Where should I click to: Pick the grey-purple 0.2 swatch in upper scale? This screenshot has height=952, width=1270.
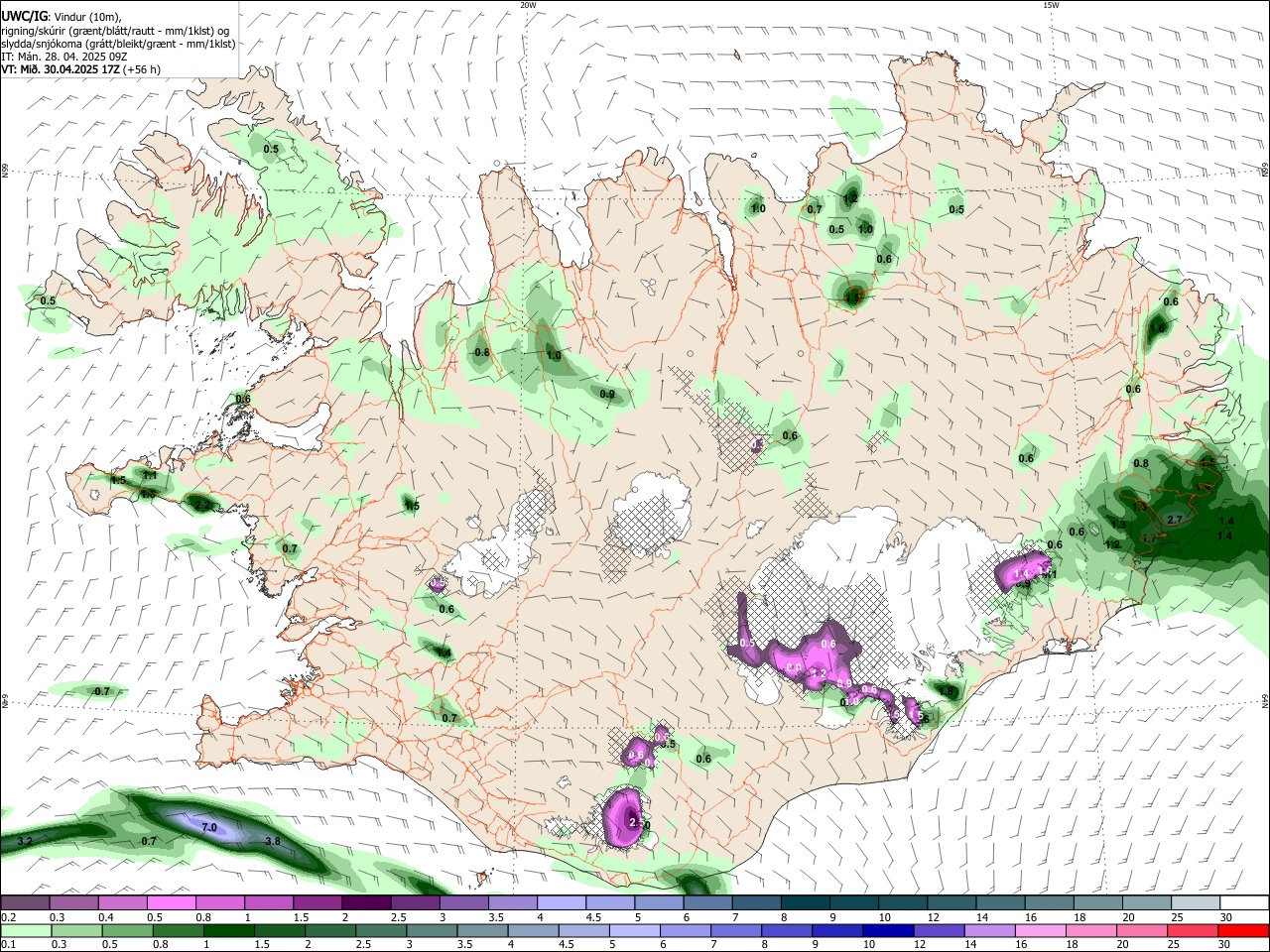25,903
